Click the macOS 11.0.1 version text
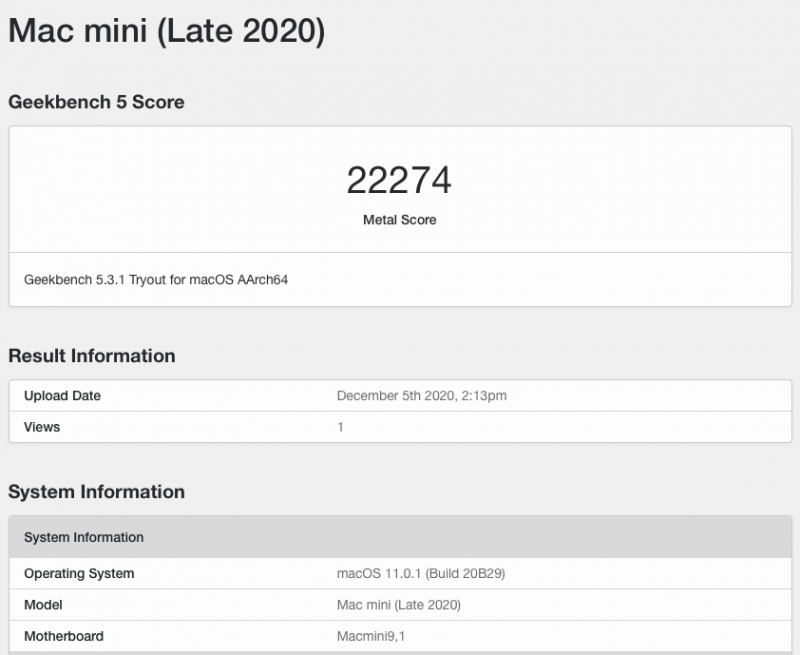This screenshot has width=800, height=655. pos(379,573)
